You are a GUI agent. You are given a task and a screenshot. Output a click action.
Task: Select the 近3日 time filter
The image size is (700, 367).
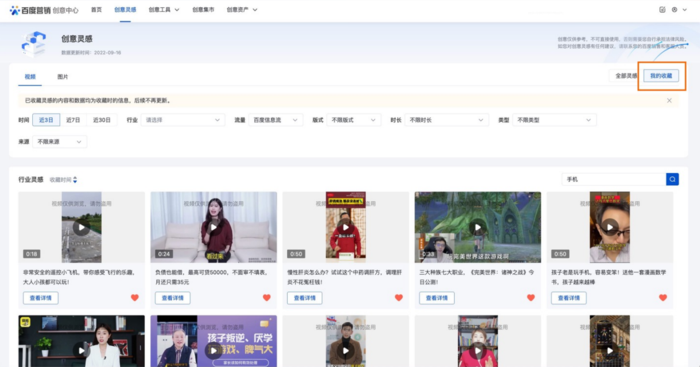click(46, 120)
